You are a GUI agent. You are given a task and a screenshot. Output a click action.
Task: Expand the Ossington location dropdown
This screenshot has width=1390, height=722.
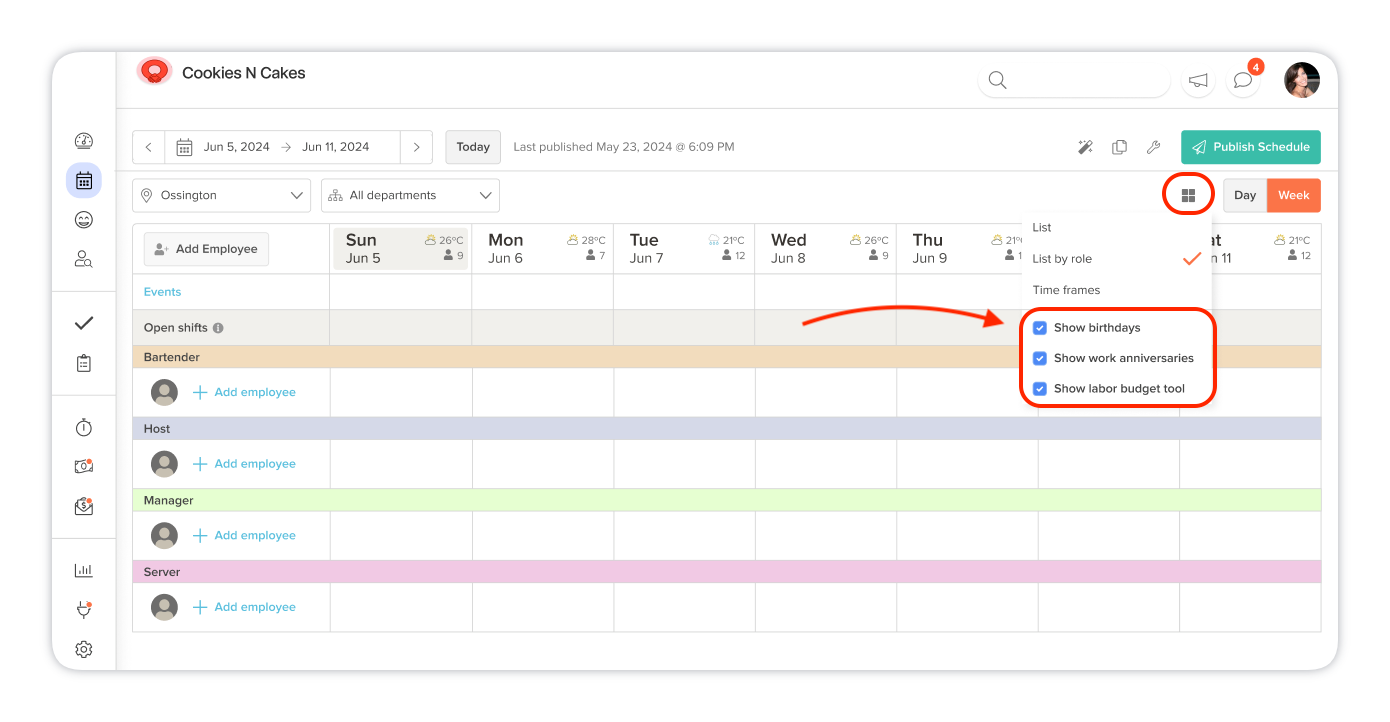tap(222, 196)
